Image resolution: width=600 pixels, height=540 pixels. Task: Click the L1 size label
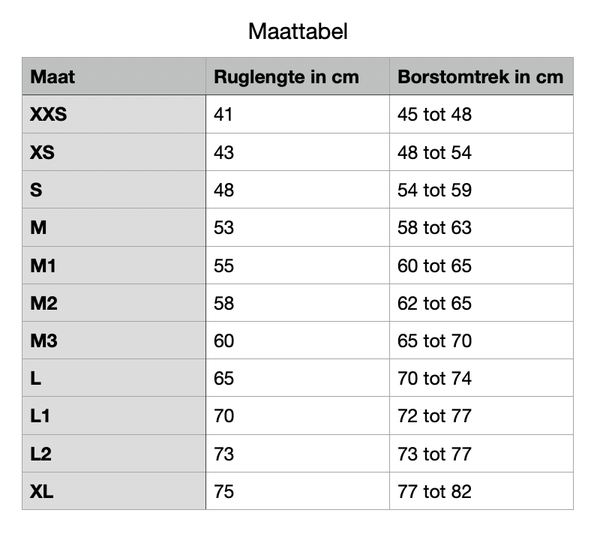tap(41, 416)
